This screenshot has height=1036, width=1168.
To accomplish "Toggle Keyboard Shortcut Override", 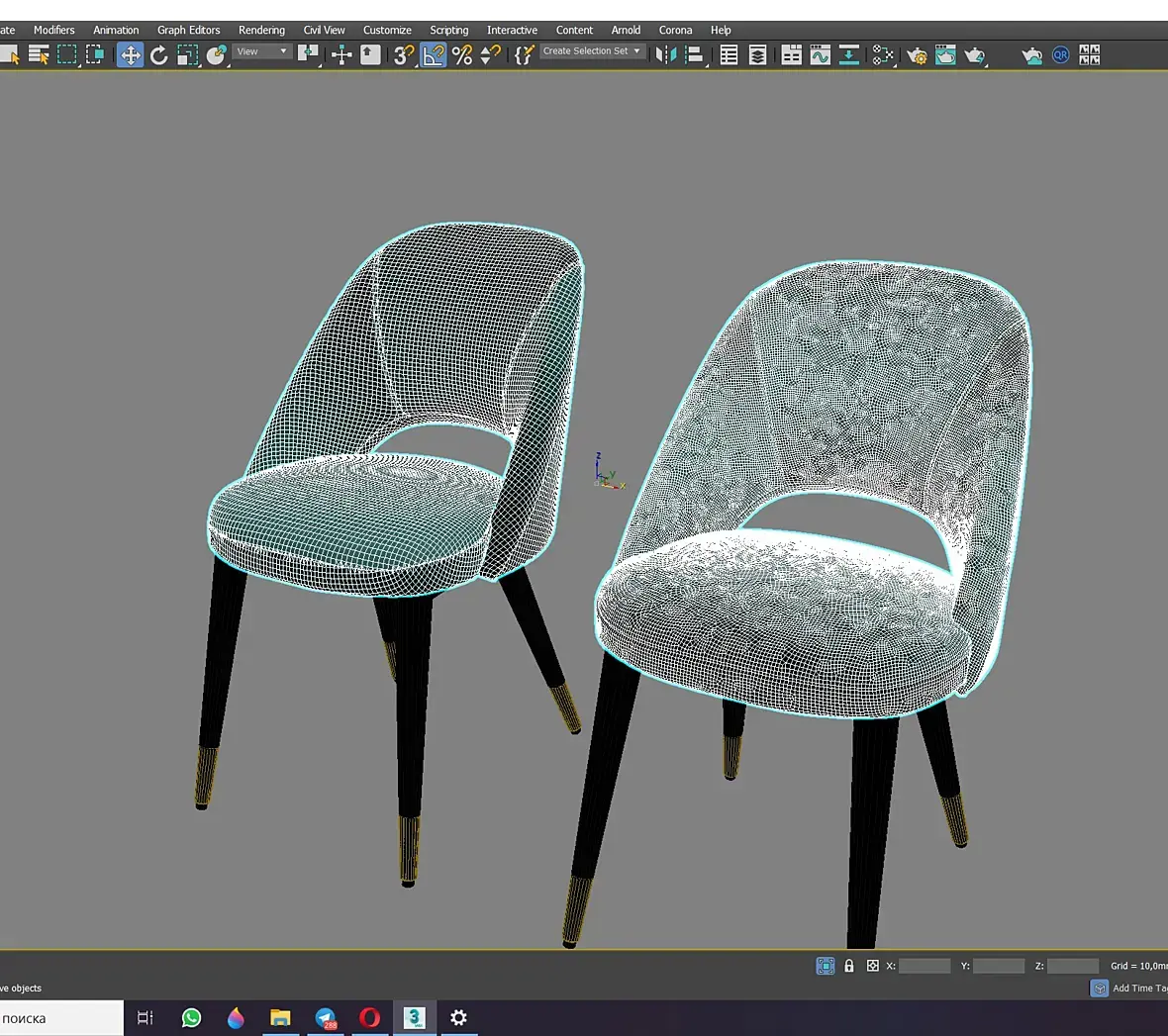I will pos(370,55).
